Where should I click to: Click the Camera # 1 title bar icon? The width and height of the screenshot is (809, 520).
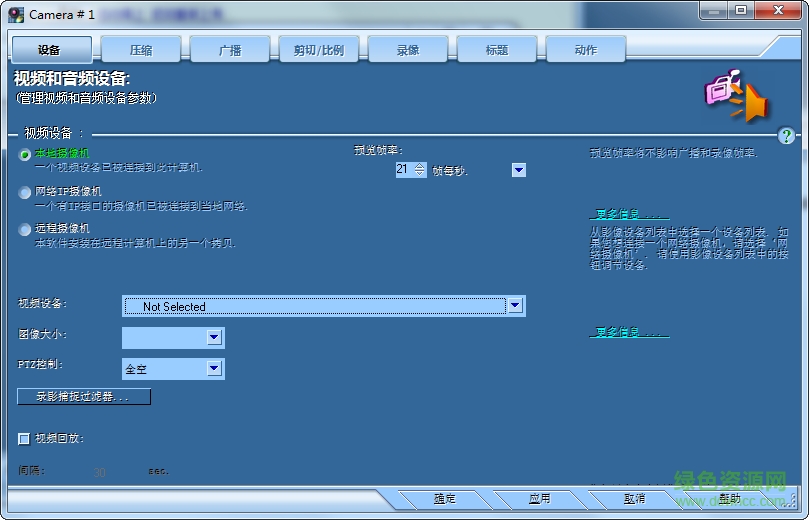pos(16,14)
